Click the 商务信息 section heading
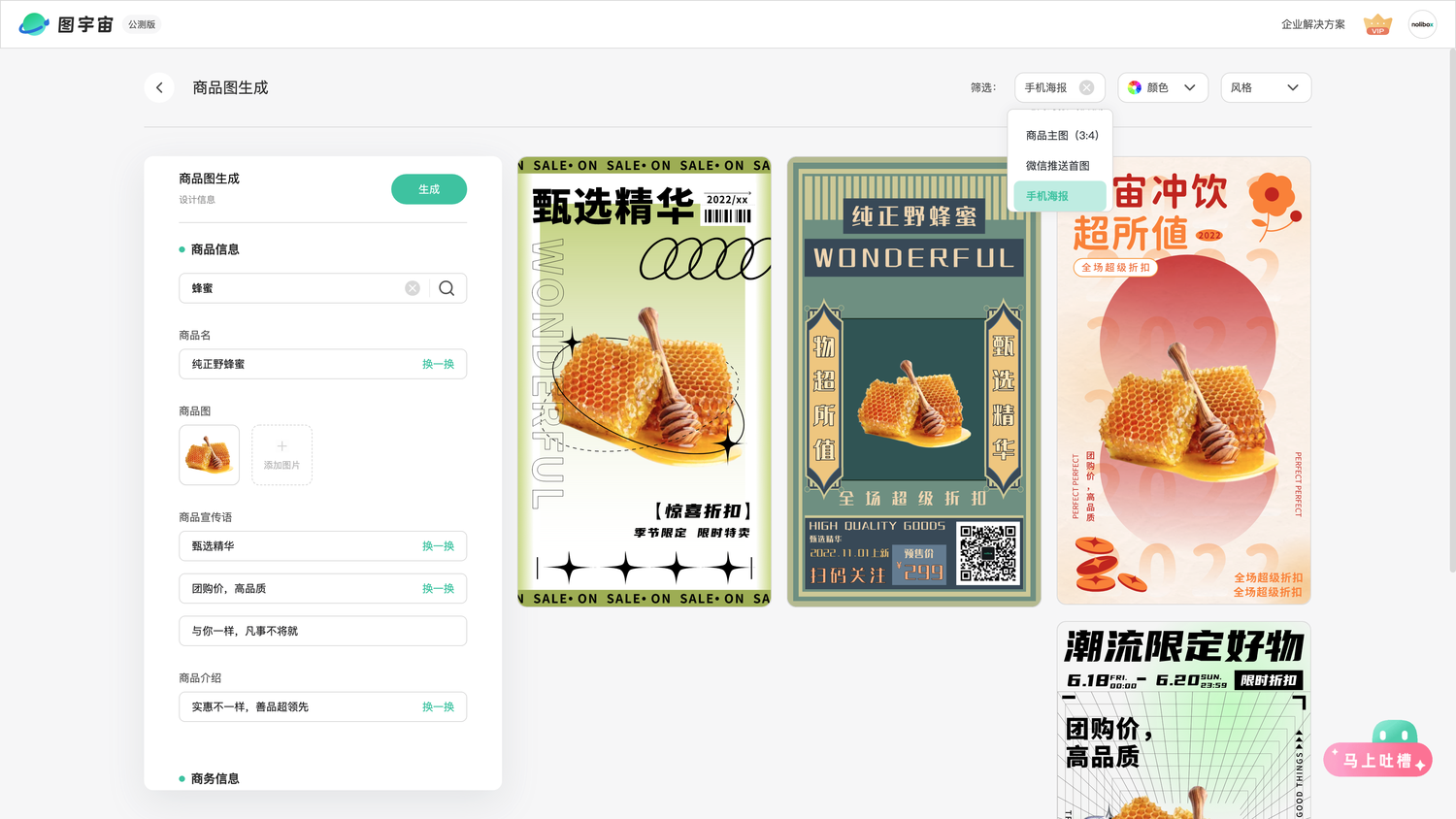Image resolution: width=1456 pixels, height=819 pixels. pyautogui.click(x=215, y=778)
